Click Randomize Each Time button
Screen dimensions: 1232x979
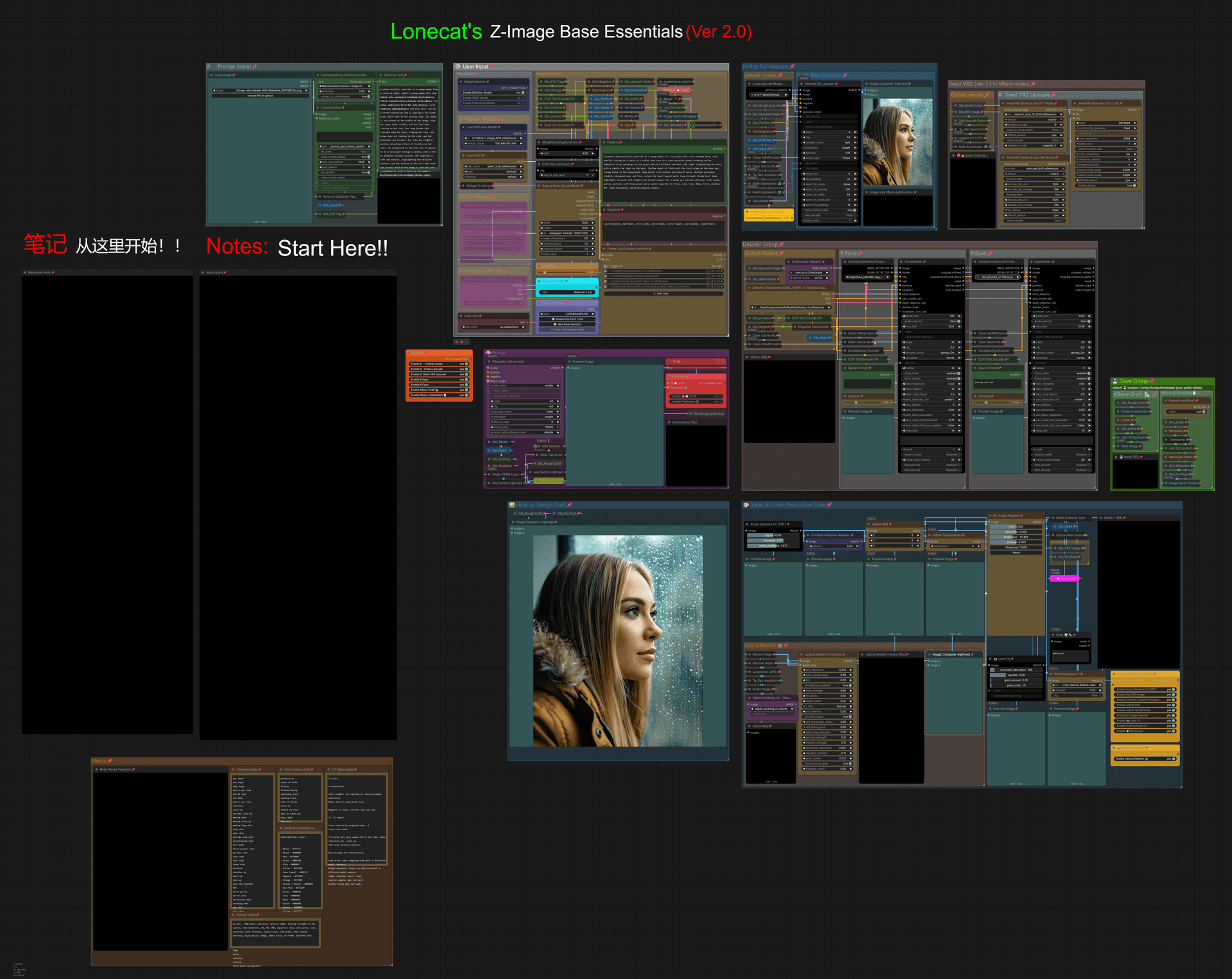click(x=567, y=319)
